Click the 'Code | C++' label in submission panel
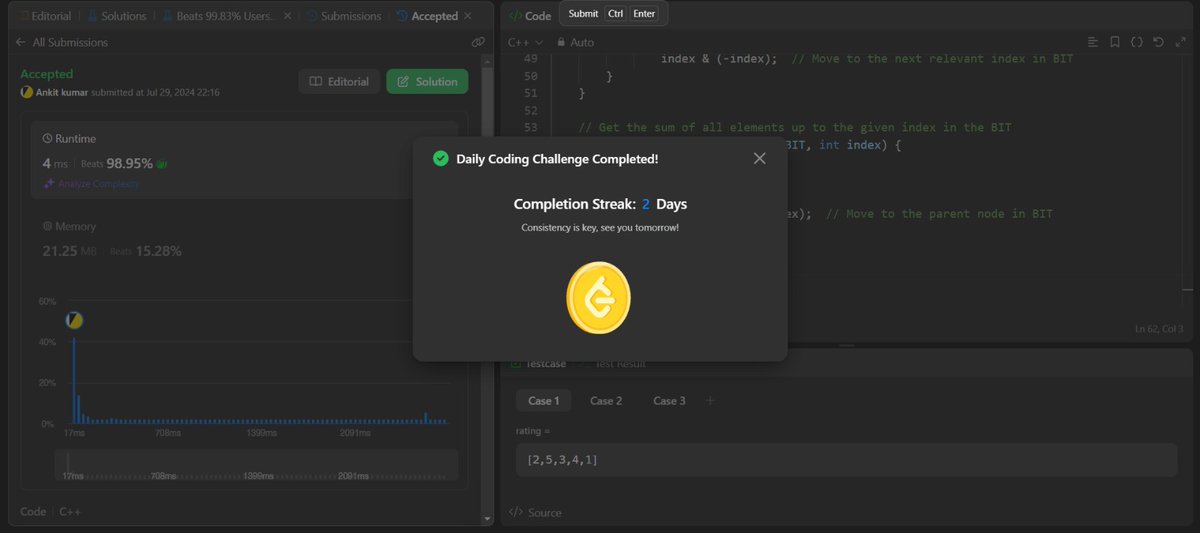The width and height of the screenshot is (1200, 533). click(x=50, y=511)
